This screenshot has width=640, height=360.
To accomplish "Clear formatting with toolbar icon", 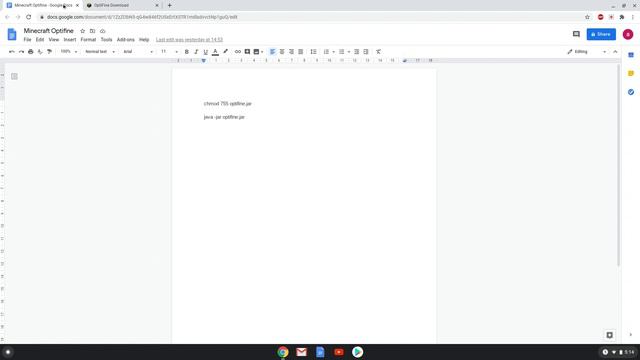I will [378, 52].
